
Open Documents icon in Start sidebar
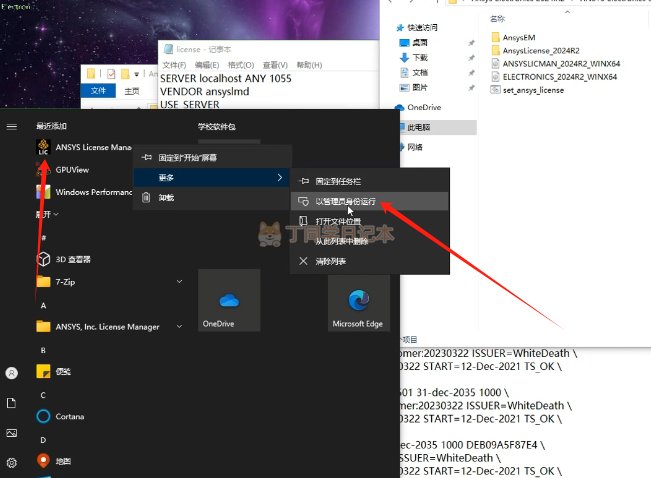(12, 403)
